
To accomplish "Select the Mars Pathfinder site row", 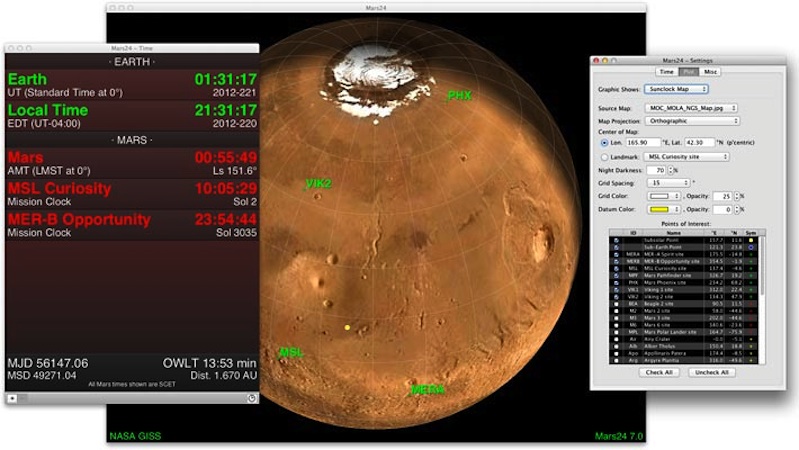I will click(x=684, y=276).
